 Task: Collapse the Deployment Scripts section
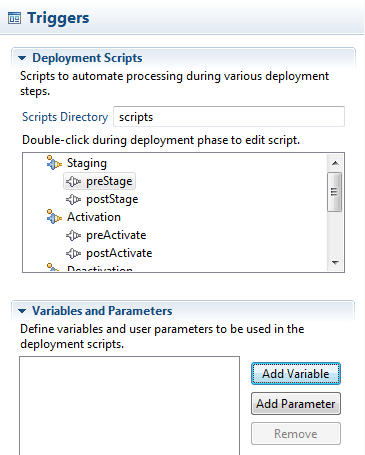(22, 58)
